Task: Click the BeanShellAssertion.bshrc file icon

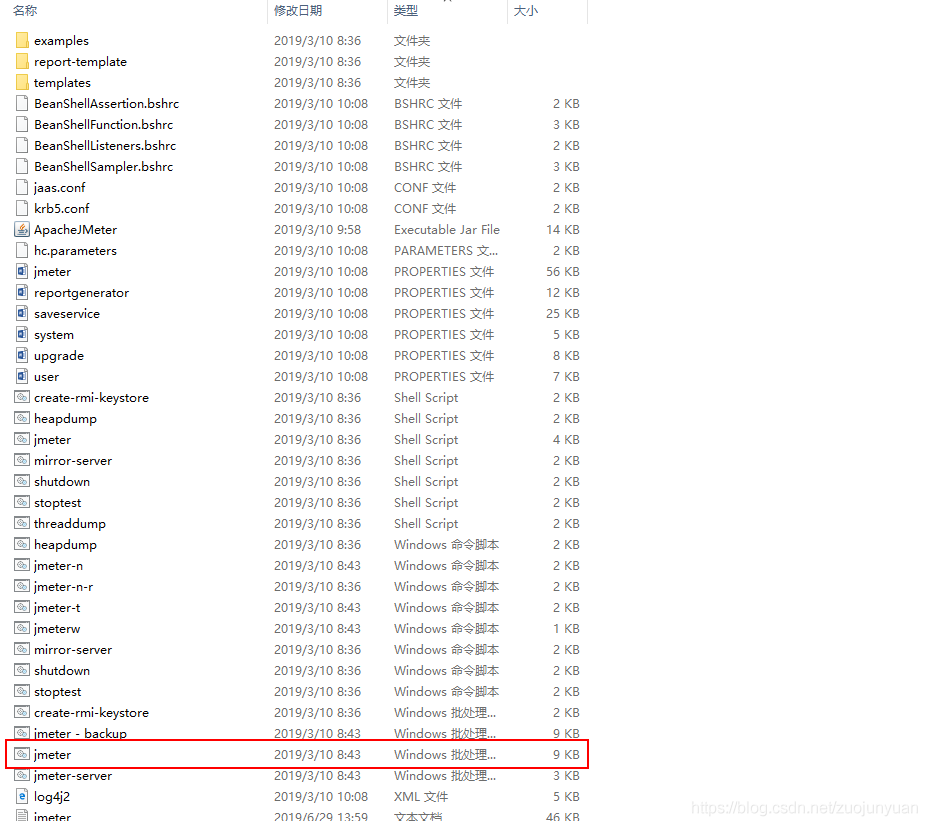Action: 22,103
